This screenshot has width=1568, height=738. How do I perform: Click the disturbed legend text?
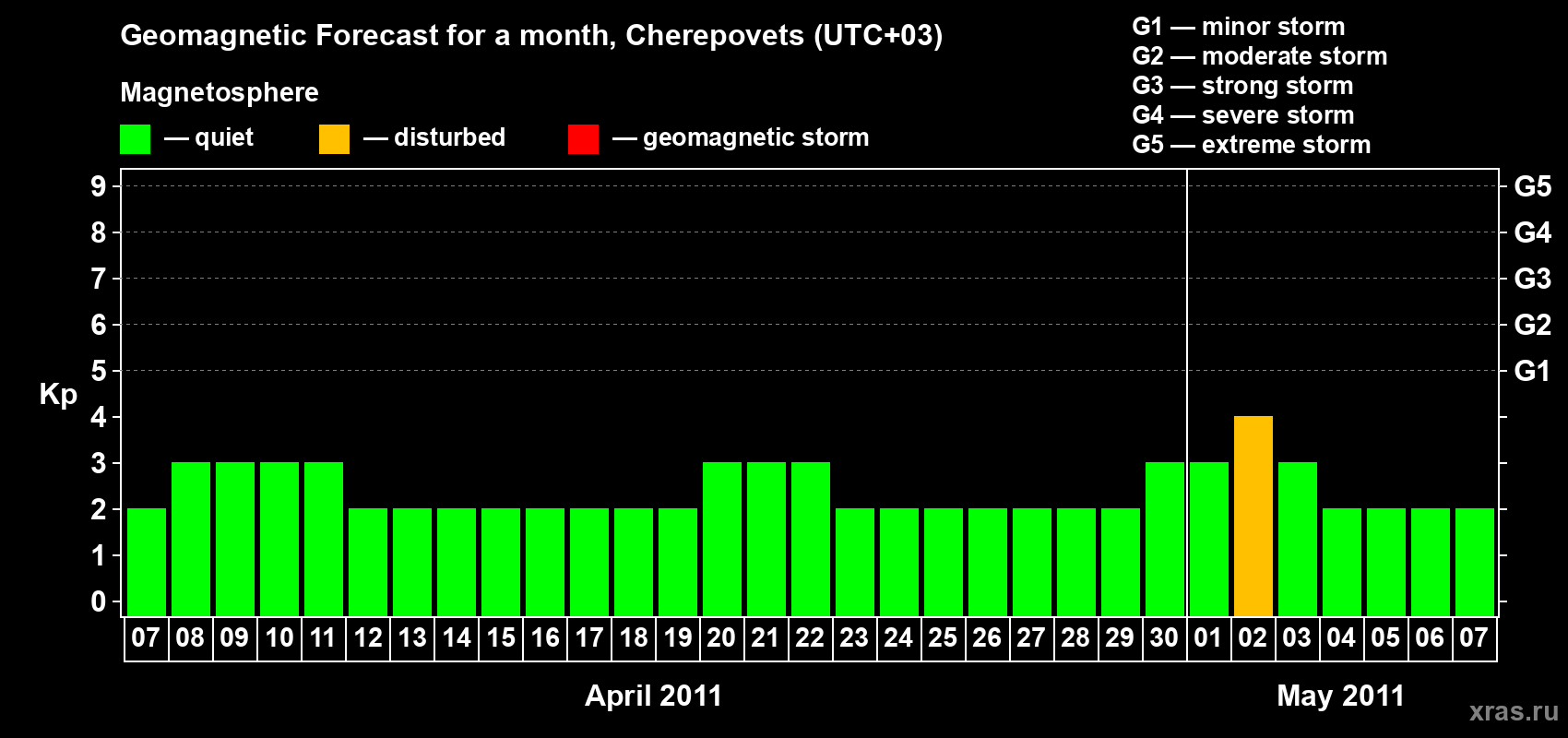tap(449, 137)
